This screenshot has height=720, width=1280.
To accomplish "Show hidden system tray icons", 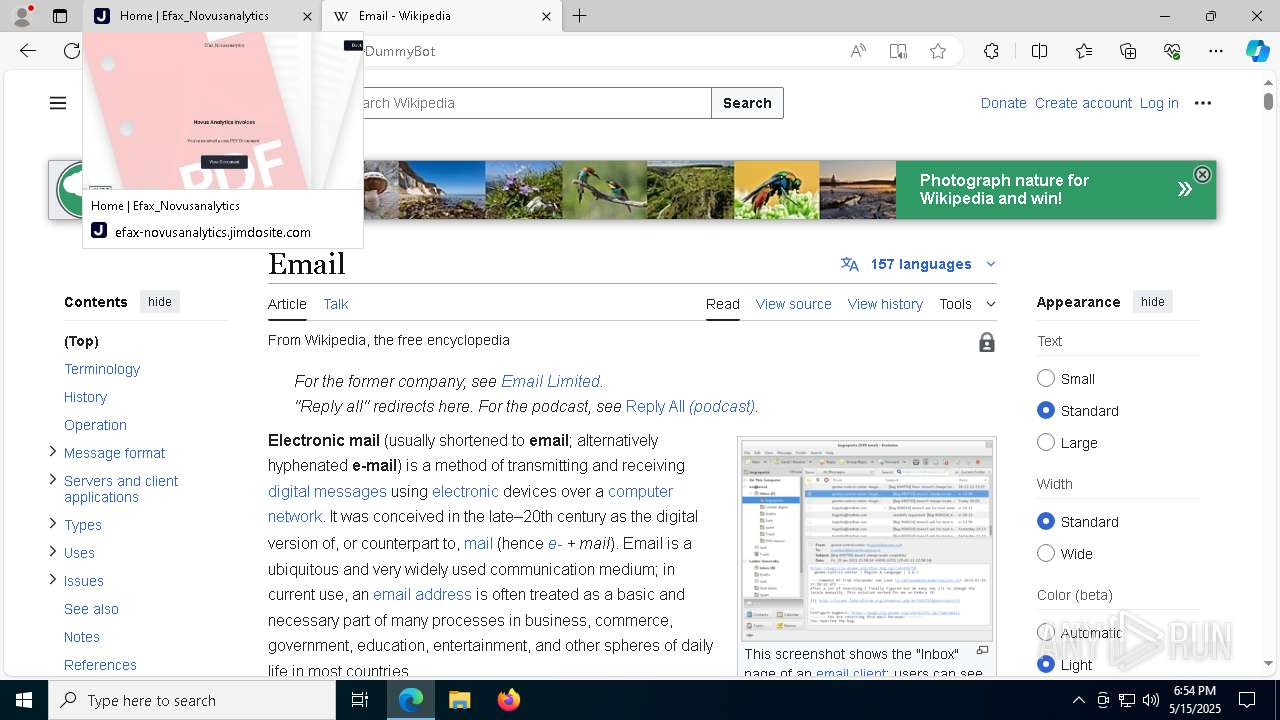I will tap(1078, 700).
